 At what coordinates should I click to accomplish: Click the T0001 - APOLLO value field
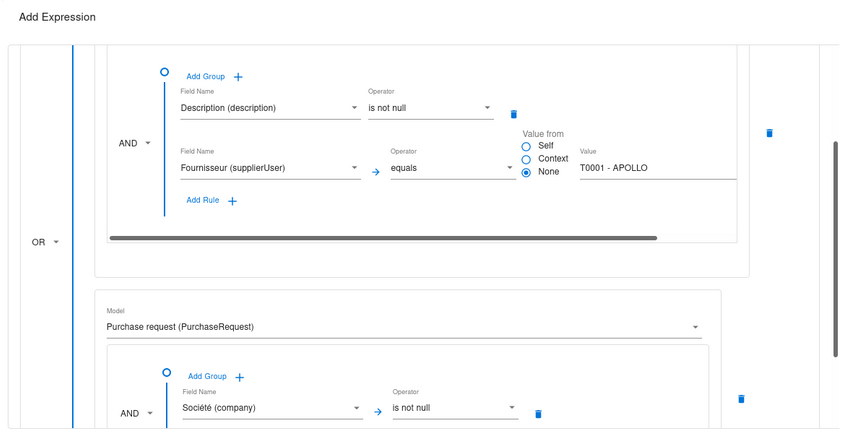pyautogui.click(x=657, y=168)
